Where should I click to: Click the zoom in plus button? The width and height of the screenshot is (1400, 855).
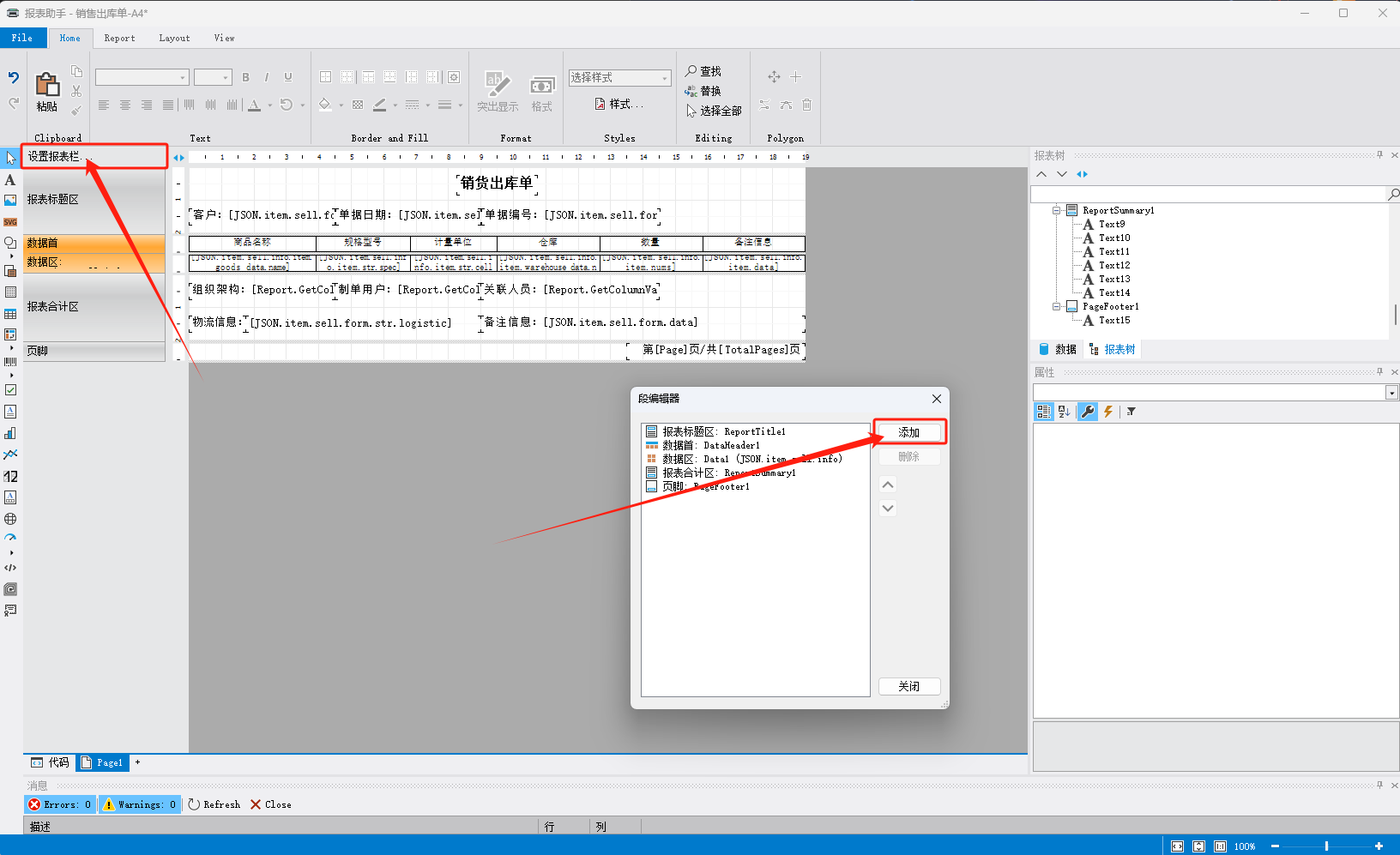click(1379, 846)
